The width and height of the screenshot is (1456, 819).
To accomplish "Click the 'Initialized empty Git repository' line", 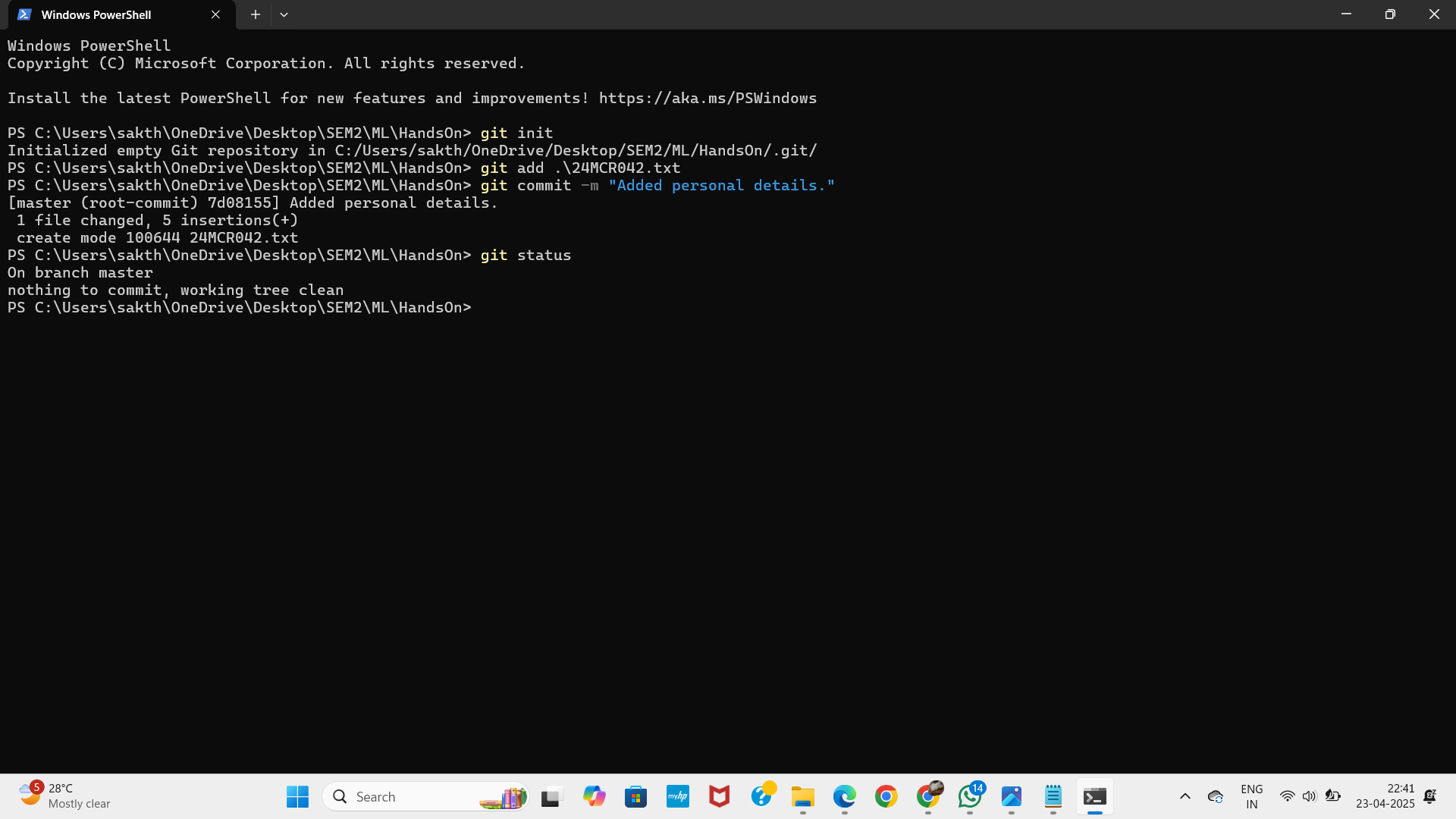I will tap(413, 150).
